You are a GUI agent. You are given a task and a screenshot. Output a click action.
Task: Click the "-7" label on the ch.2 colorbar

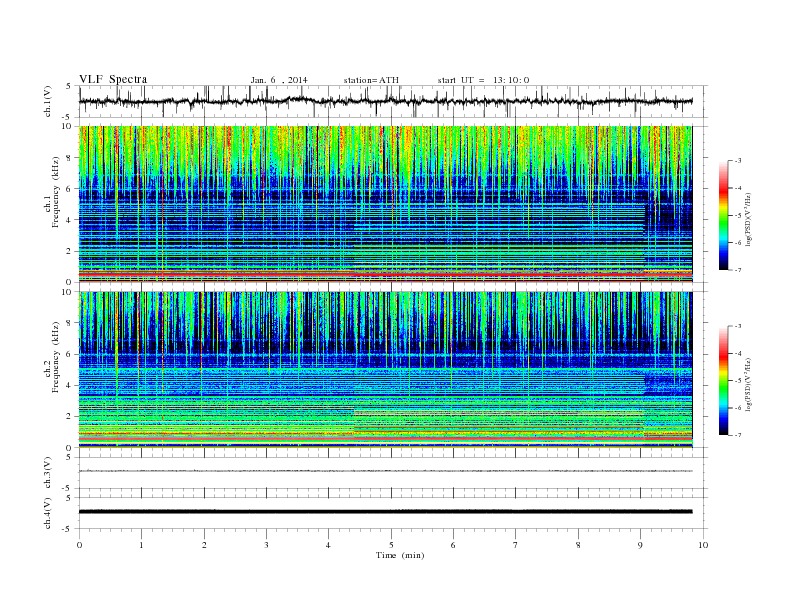pyautogui.click(x=737, y=435)
